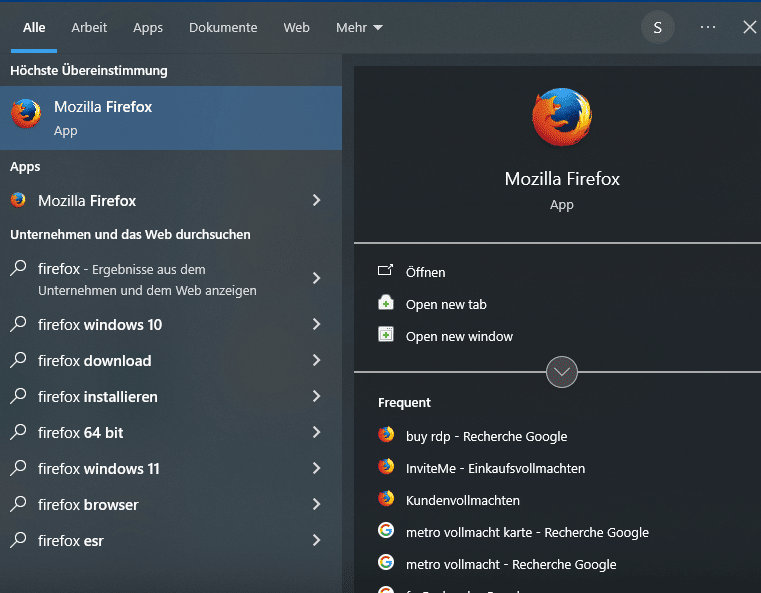Click the S user account avatar
This screenshot has width=761, height=593.
click(658, 28)
